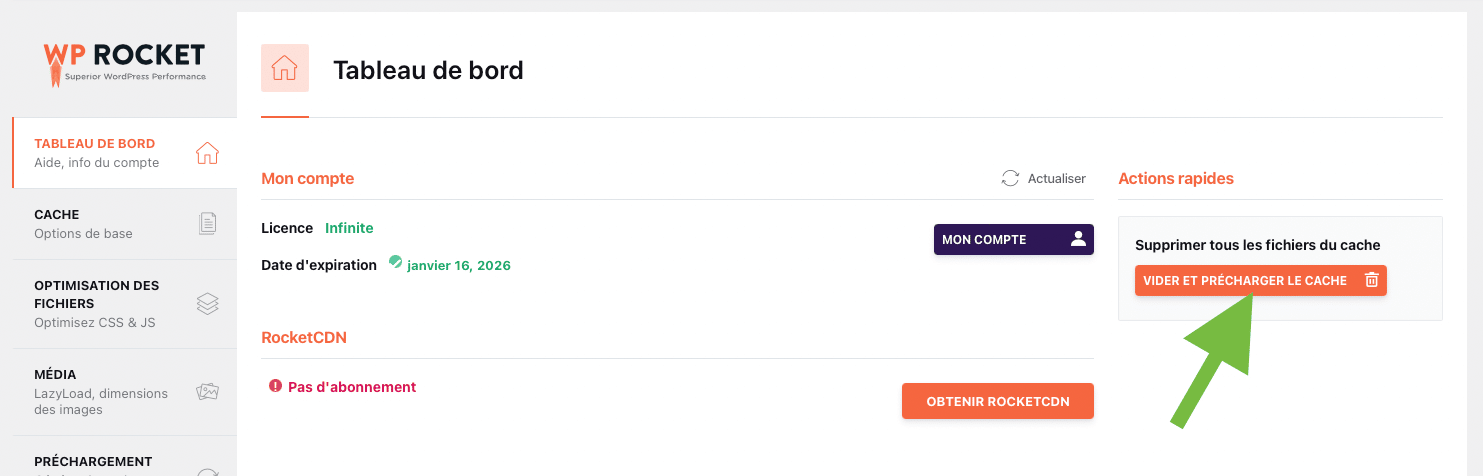Viewport: 1483px width, 476px height.
Task: Click the image icon next to Média
Action: [x=207, y=392]
